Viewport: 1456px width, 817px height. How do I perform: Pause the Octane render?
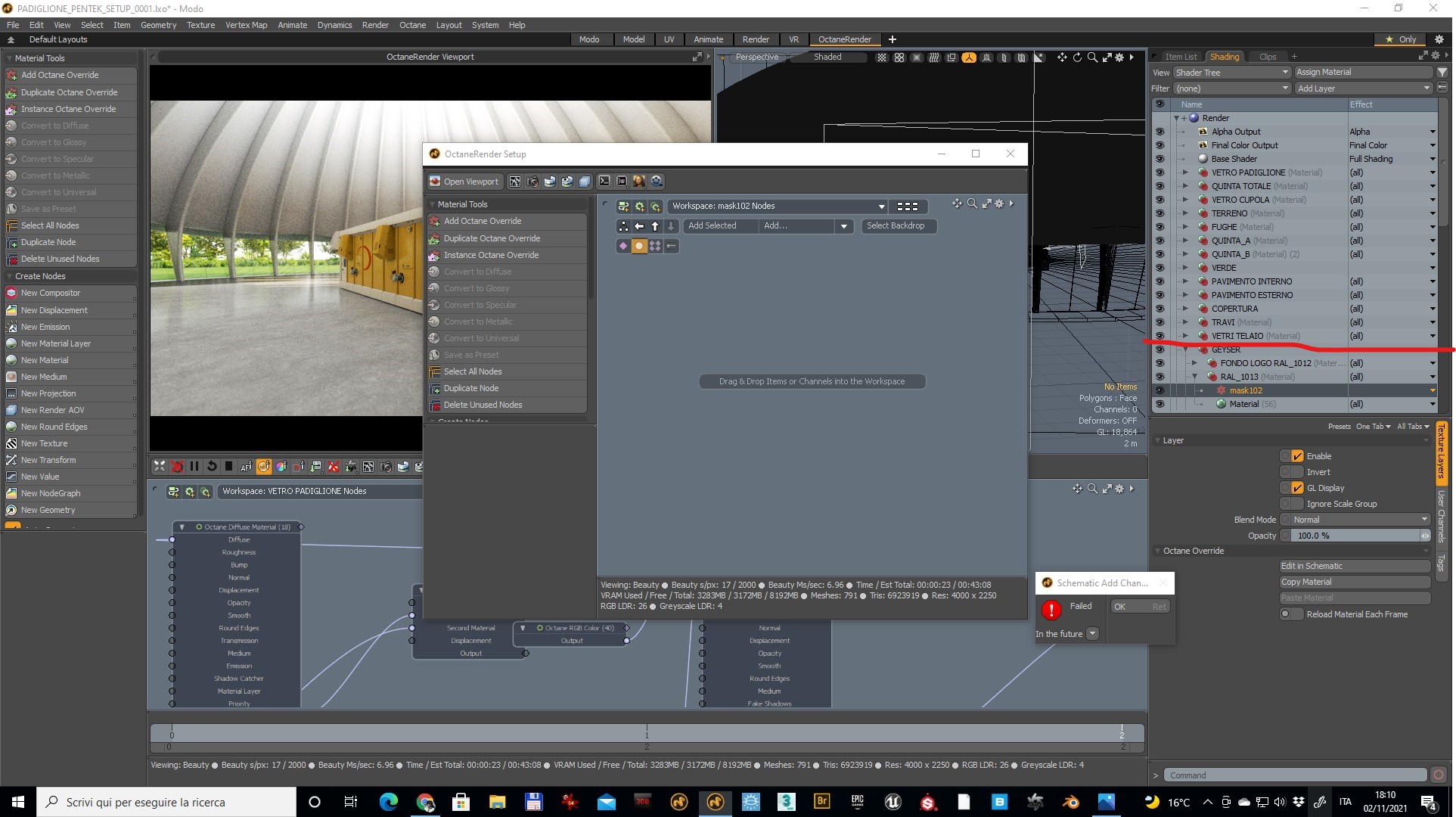click(194, 467)
